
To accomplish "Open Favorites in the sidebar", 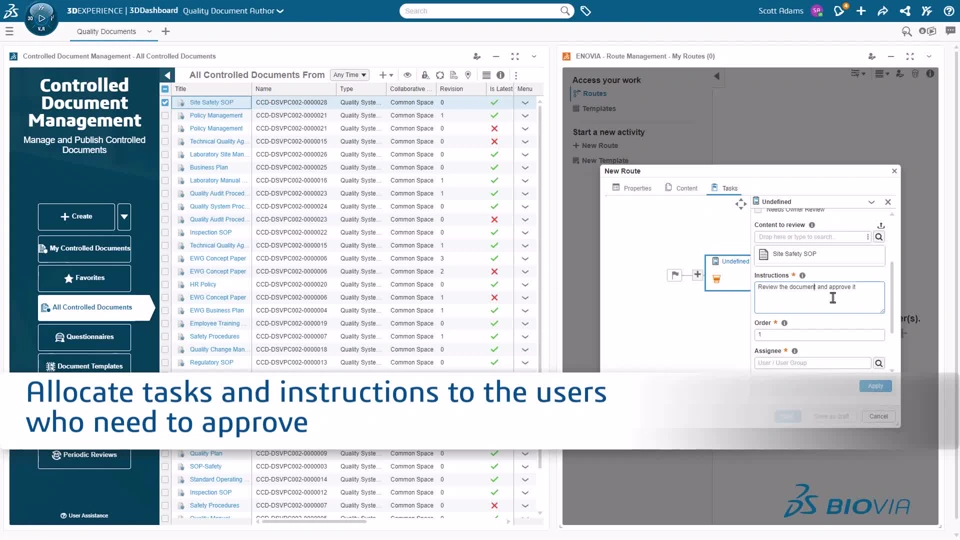I will [84, 278].
